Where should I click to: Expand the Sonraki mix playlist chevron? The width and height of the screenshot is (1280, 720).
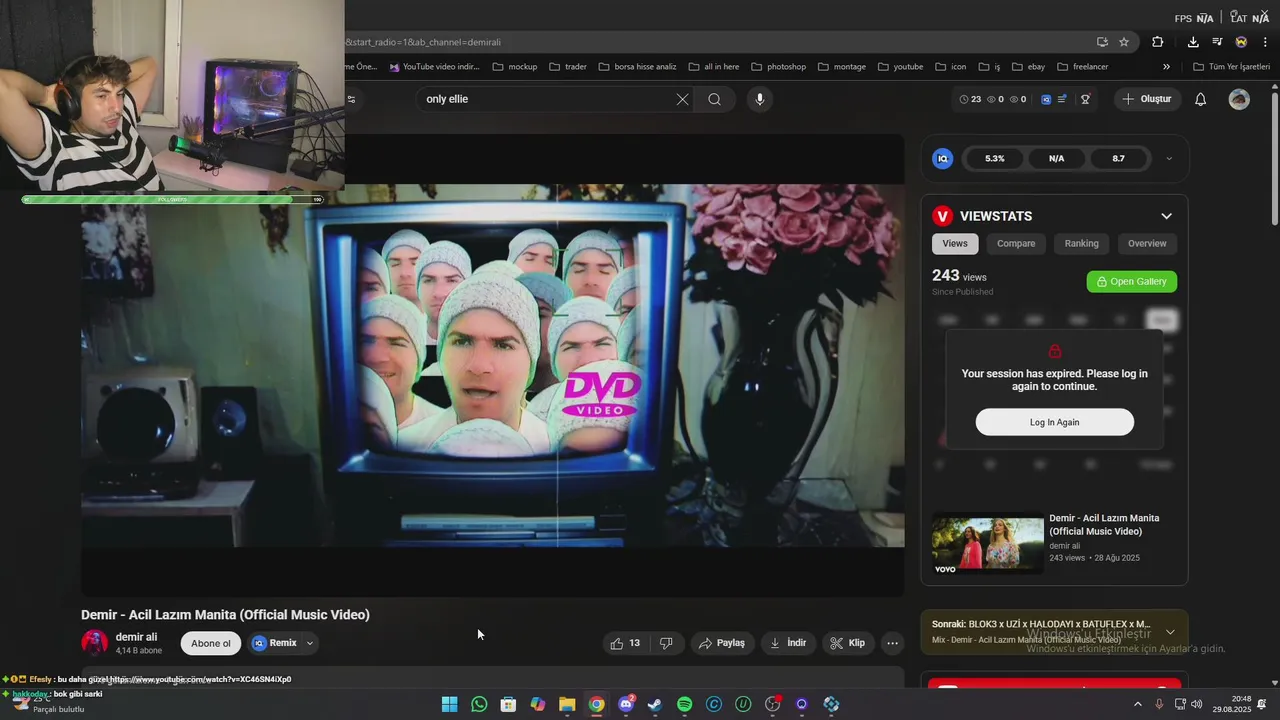[x=1170, y=632]
